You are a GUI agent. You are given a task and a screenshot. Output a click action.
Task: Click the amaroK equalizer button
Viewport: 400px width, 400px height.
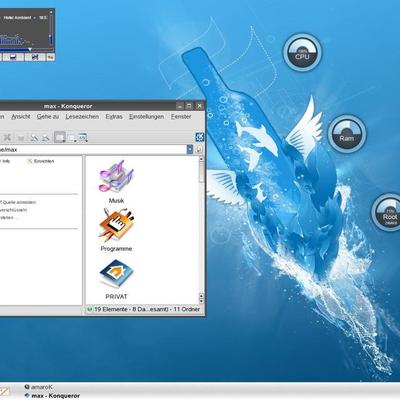tap(13, 57)
